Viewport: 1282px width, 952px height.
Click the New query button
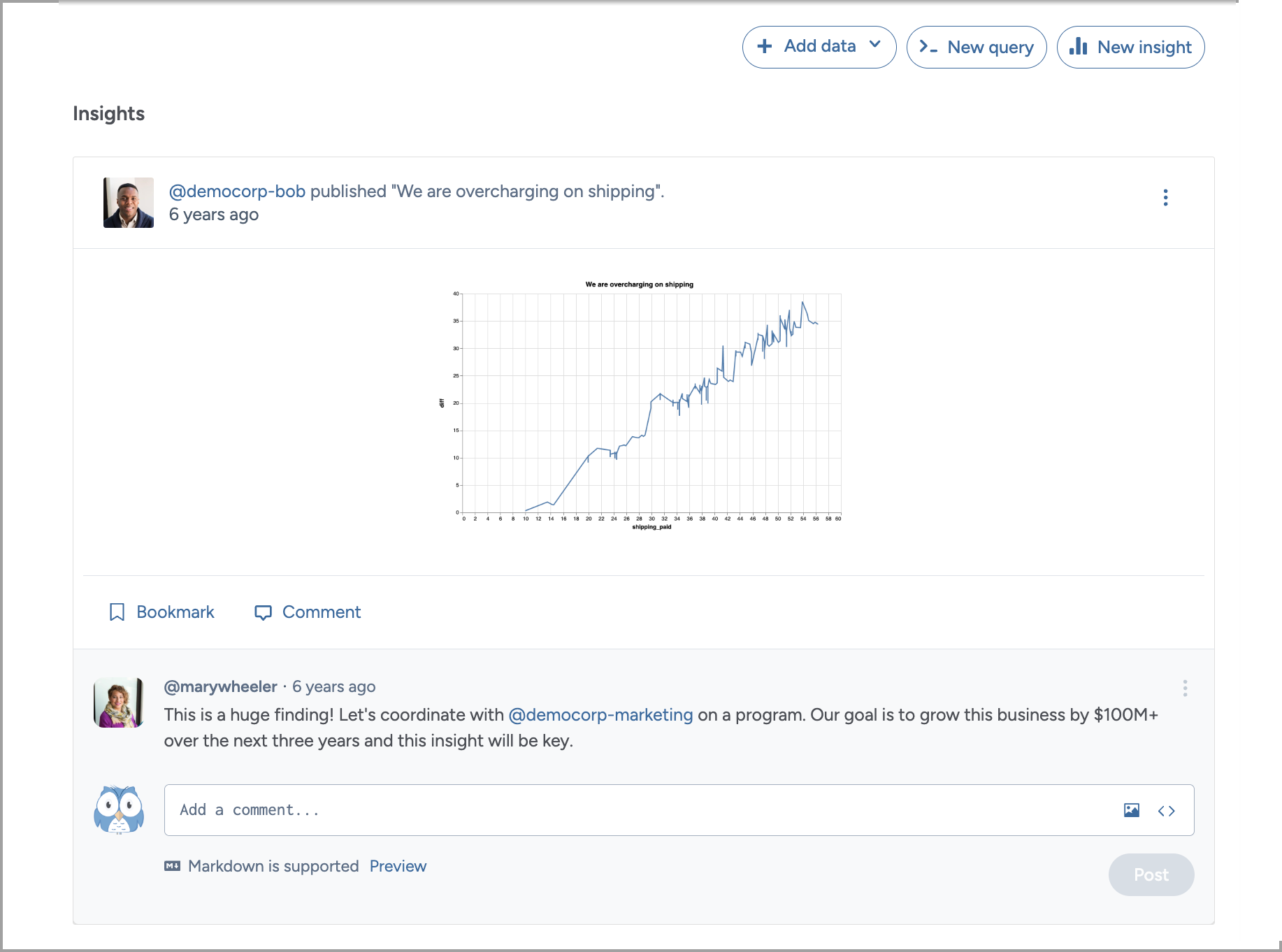pos(977,47)
